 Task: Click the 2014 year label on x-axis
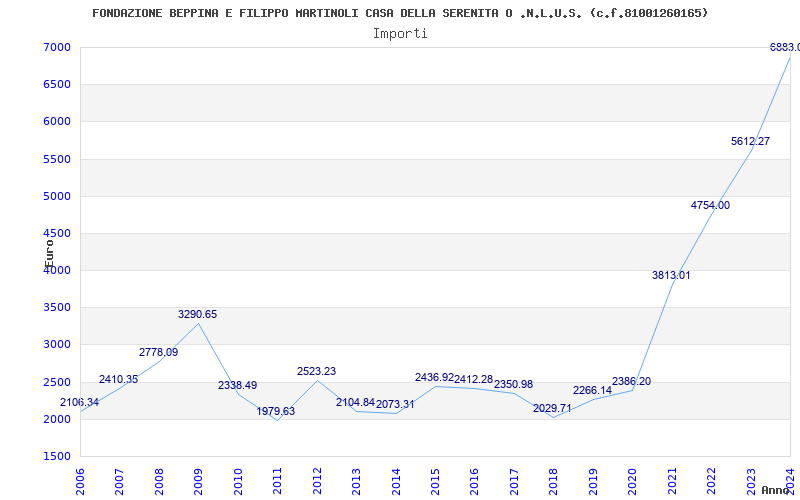pyautogui.click(x=396, y=482)
